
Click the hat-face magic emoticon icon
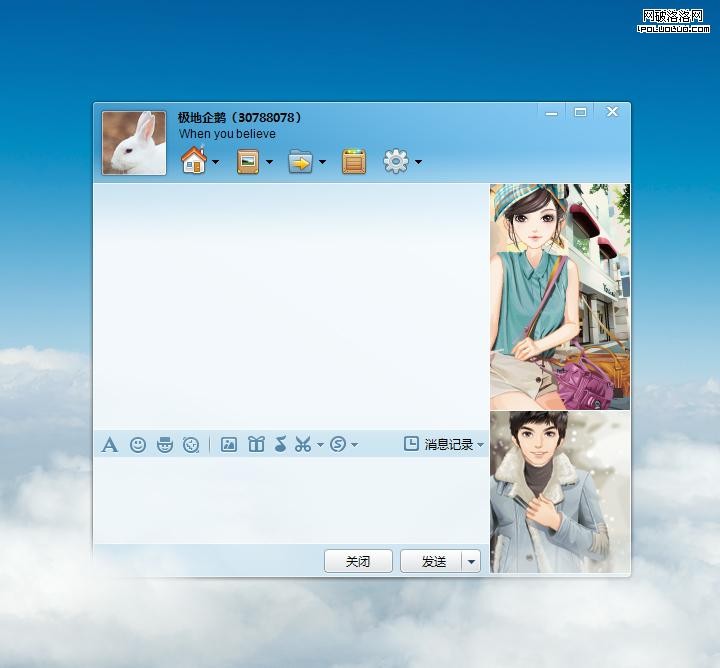point(165,445)
